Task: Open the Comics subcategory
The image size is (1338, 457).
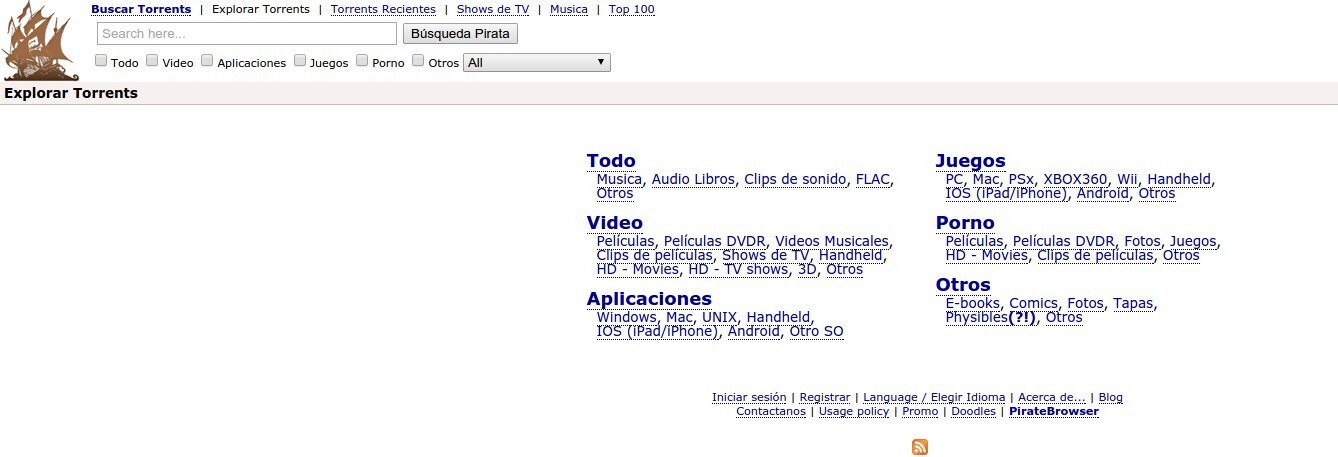Action: (1033, 304)
